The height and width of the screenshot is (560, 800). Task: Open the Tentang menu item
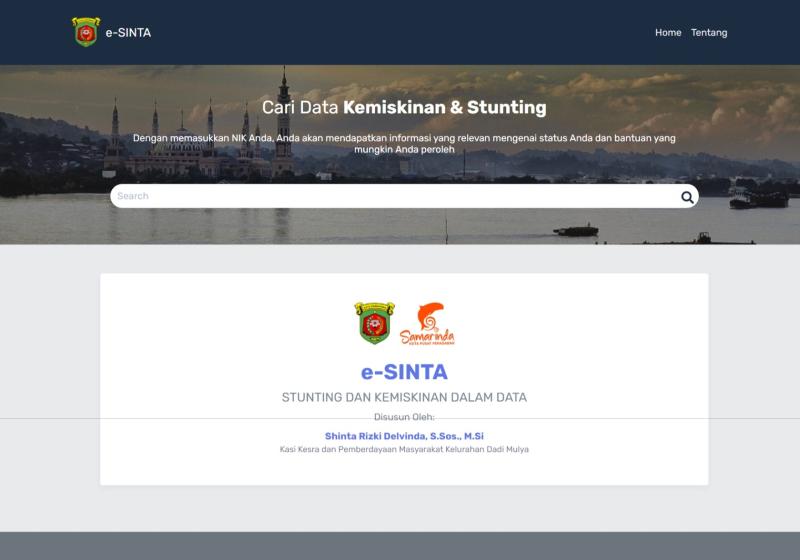coord(709,33)
